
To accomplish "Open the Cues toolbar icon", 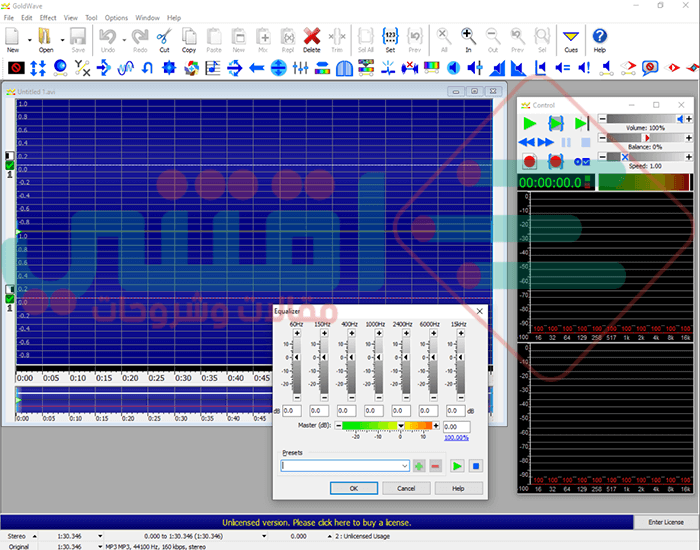I will click(x=571, y=40).
